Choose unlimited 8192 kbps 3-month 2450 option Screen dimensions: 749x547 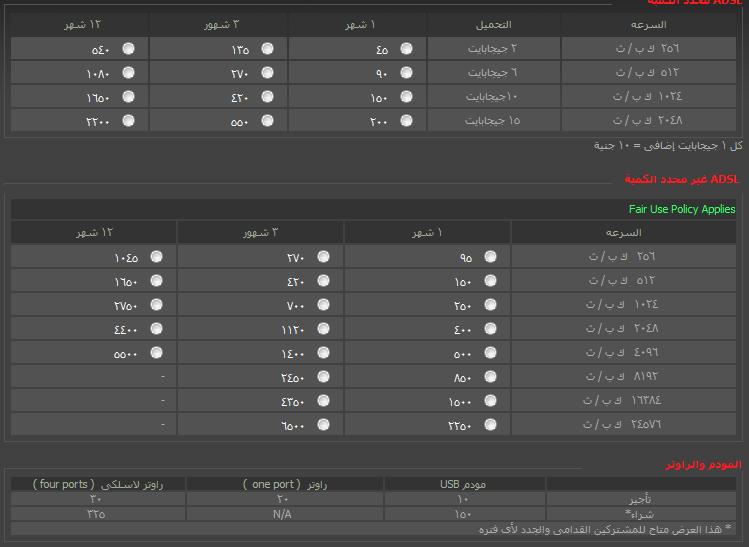pyautogui.click(x=323, y=376)
